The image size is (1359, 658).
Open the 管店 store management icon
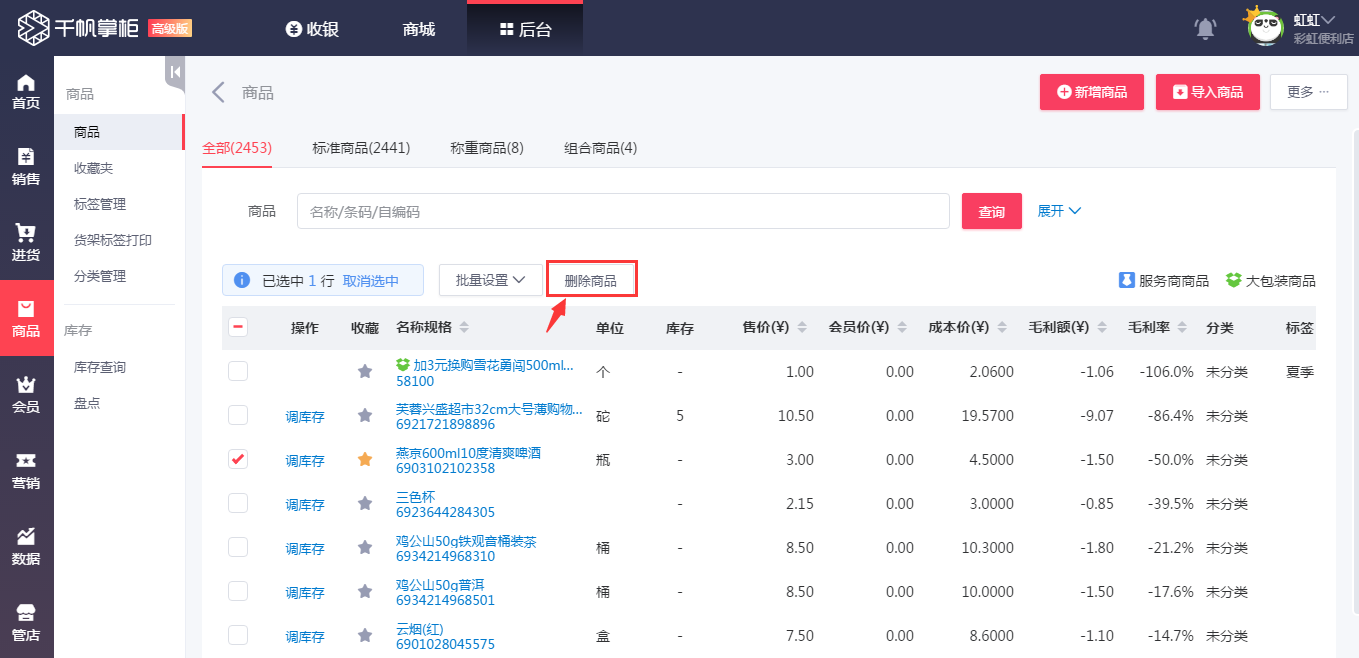(x=27, y=620)
